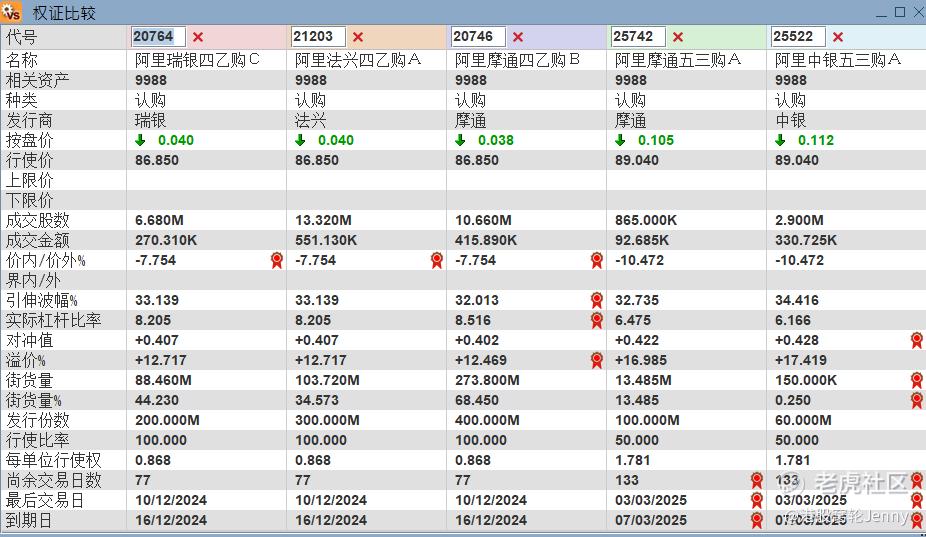Click the 权证比较 app icon in title bar

coord(11,12)
